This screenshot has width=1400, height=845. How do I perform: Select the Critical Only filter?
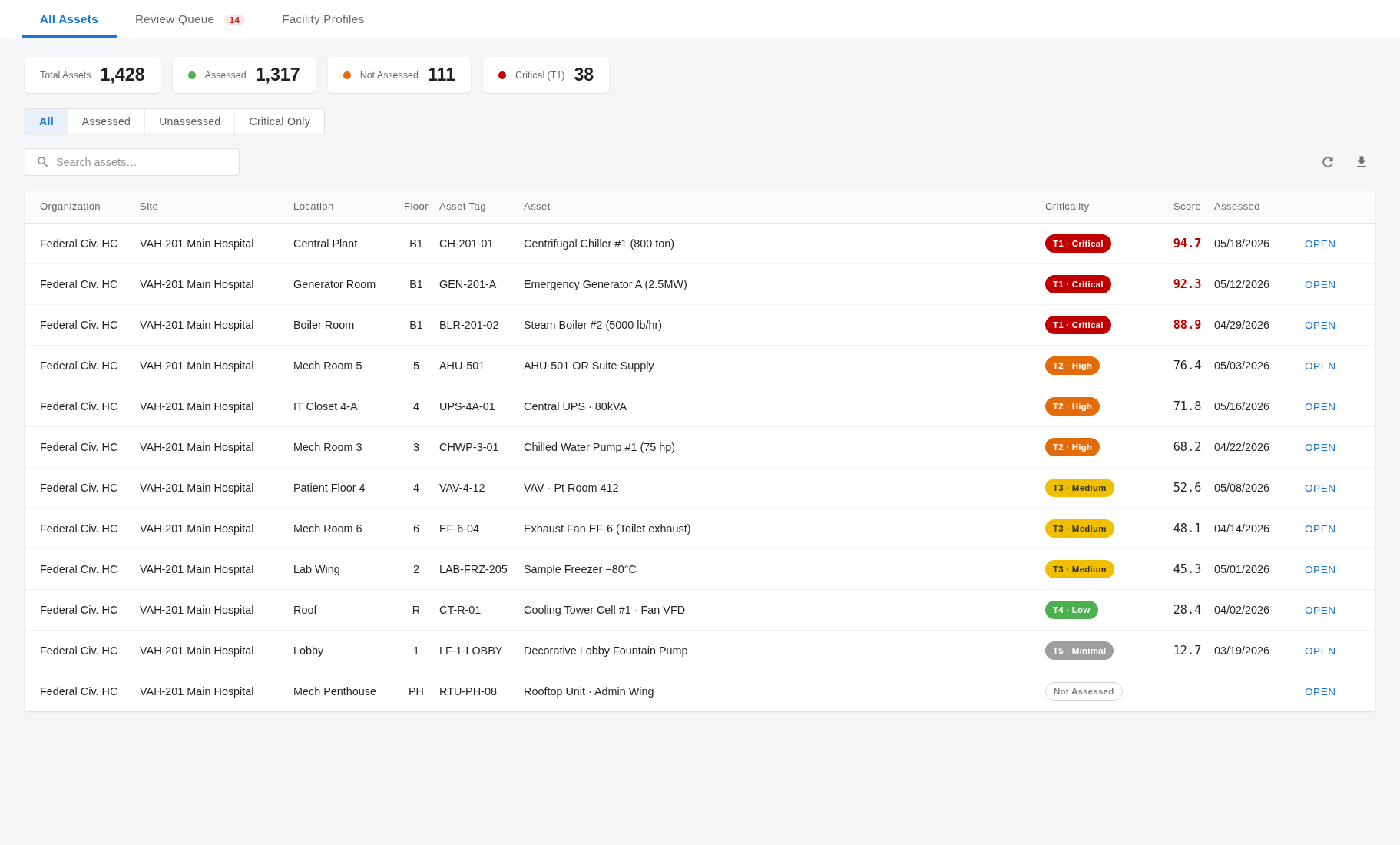tap(280, 121)
